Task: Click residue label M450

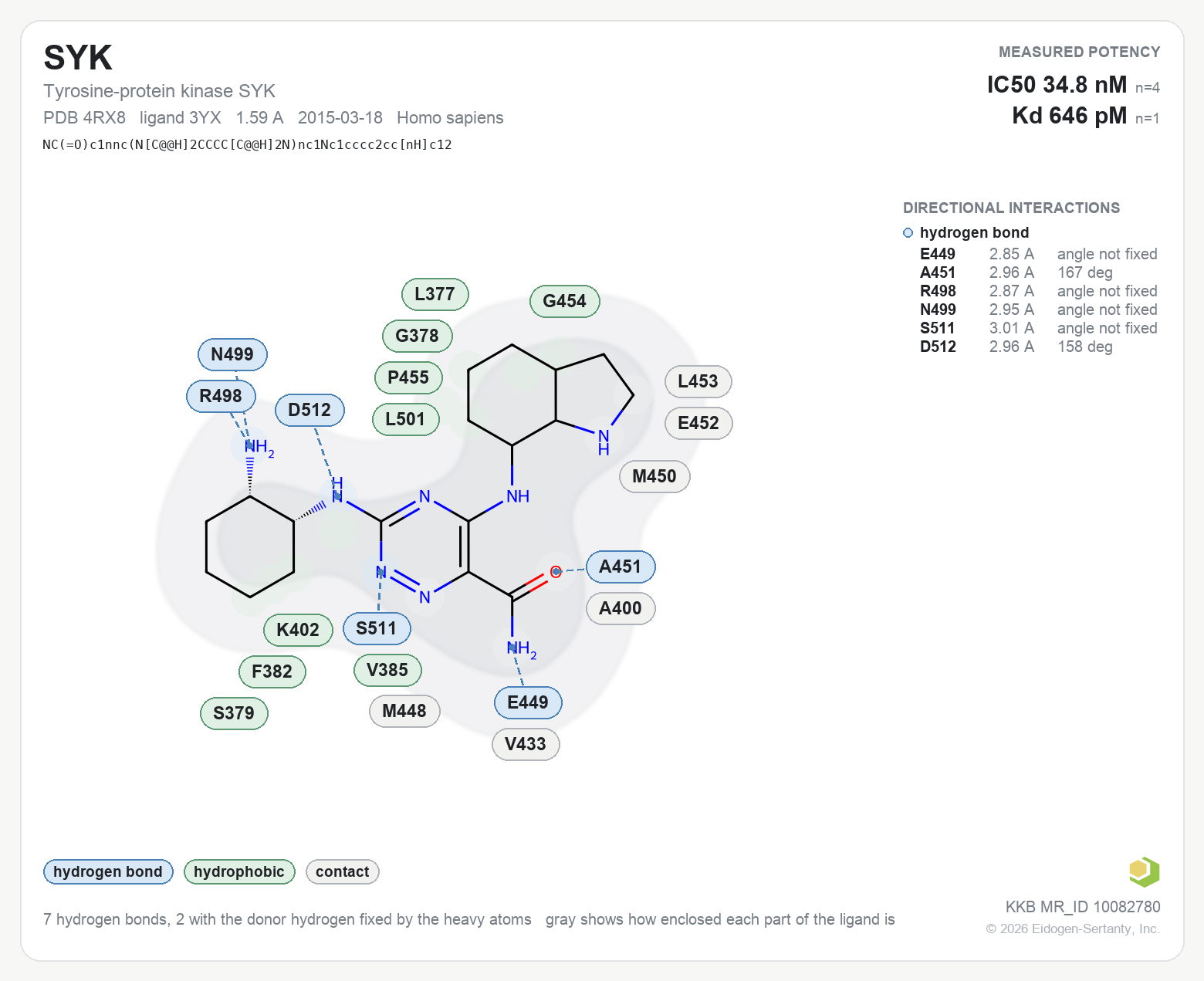Action: pyautogui.click(x=655, y=476)
